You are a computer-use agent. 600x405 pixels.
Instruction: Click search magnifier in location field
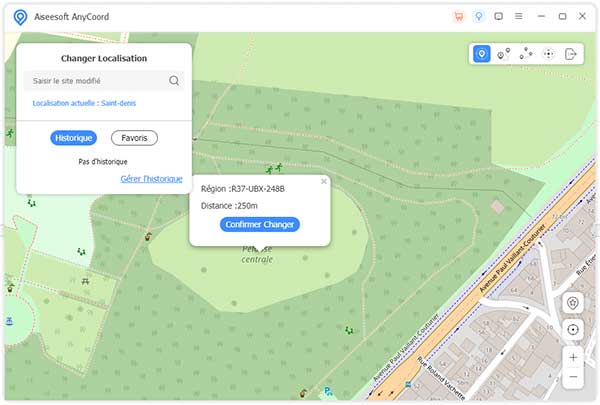174,81
